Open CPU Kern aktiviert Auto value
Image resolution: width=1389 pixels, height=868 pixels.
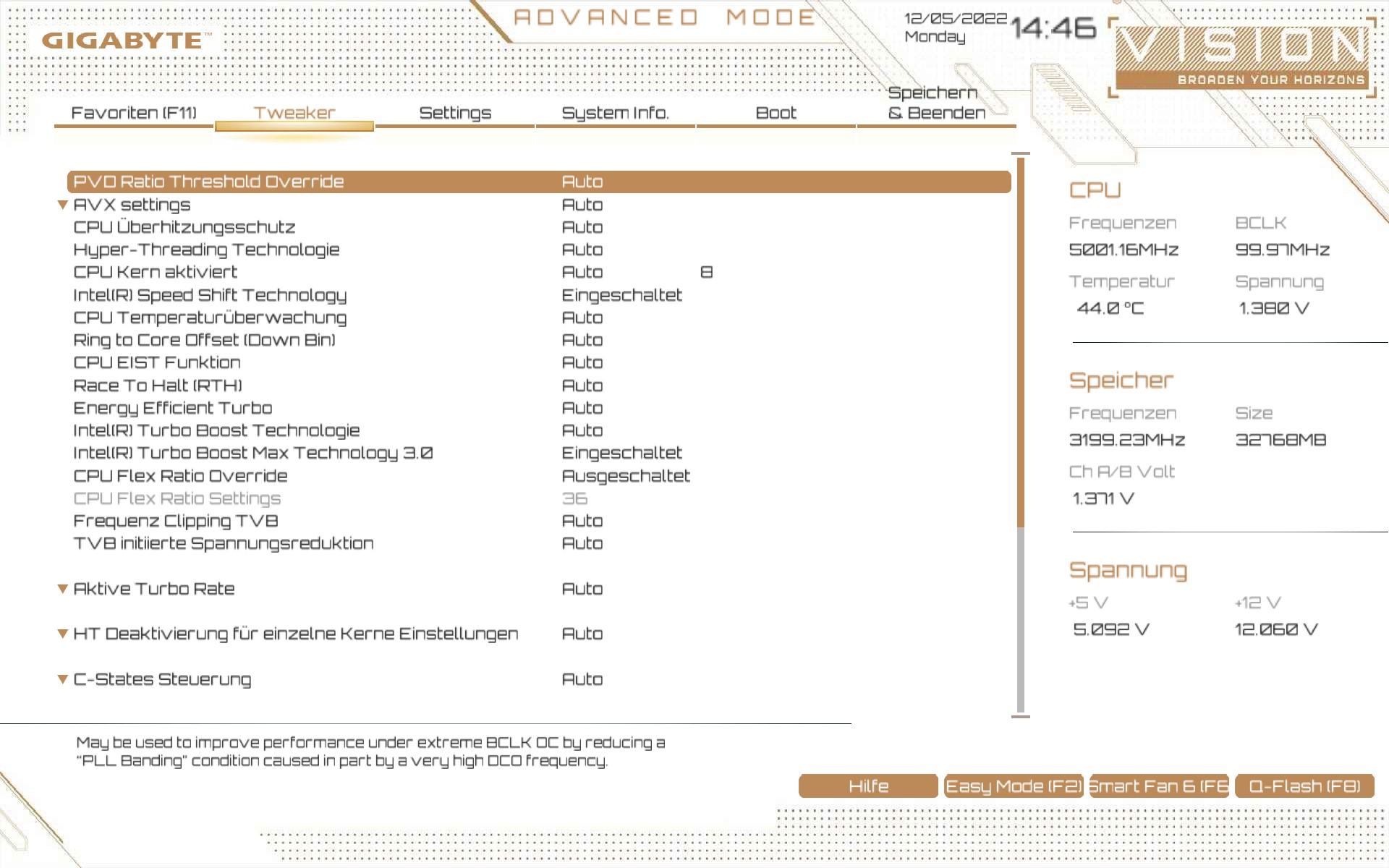click(582, 272)
